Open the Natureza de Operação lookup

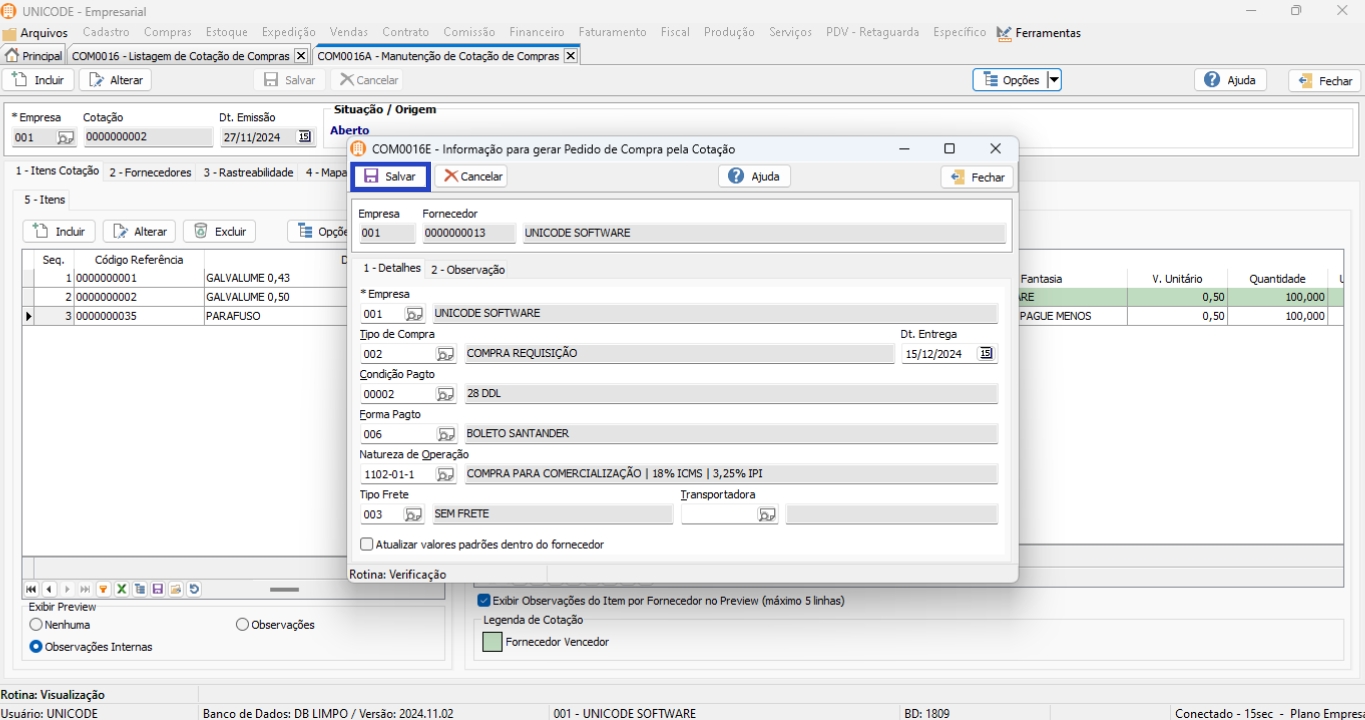coord(445,474)
